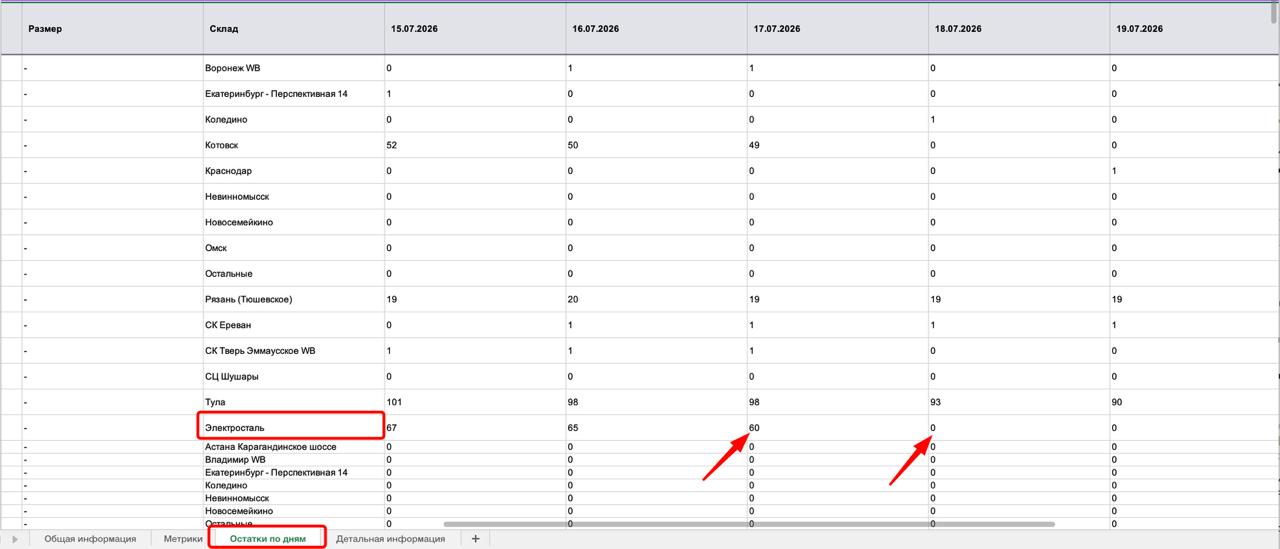Screen dimensions: 1280x549
Task: Click the 15.07.2026 column header
Action: pos(475,29)
